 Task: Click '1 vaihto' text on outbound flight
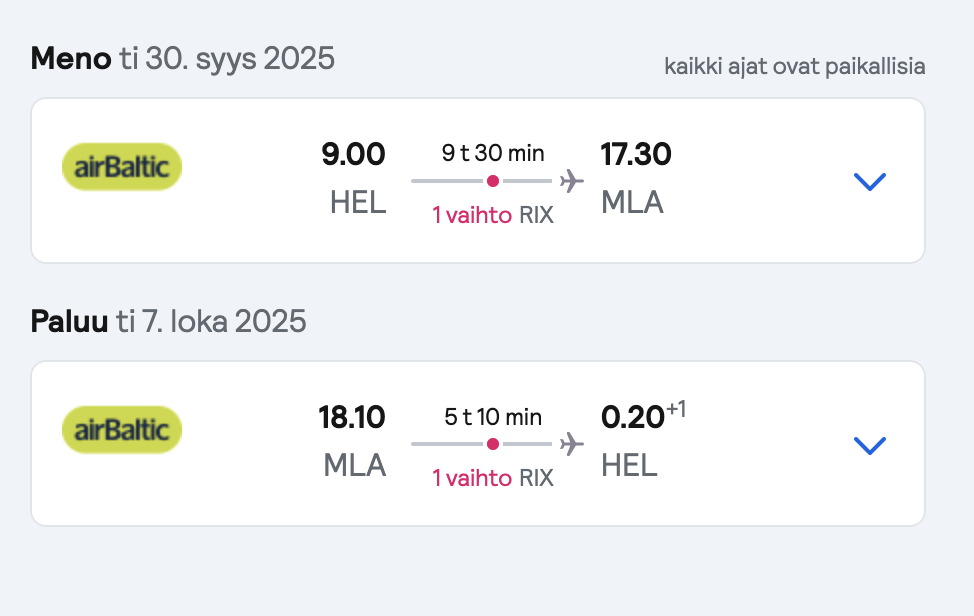[472, 215]
